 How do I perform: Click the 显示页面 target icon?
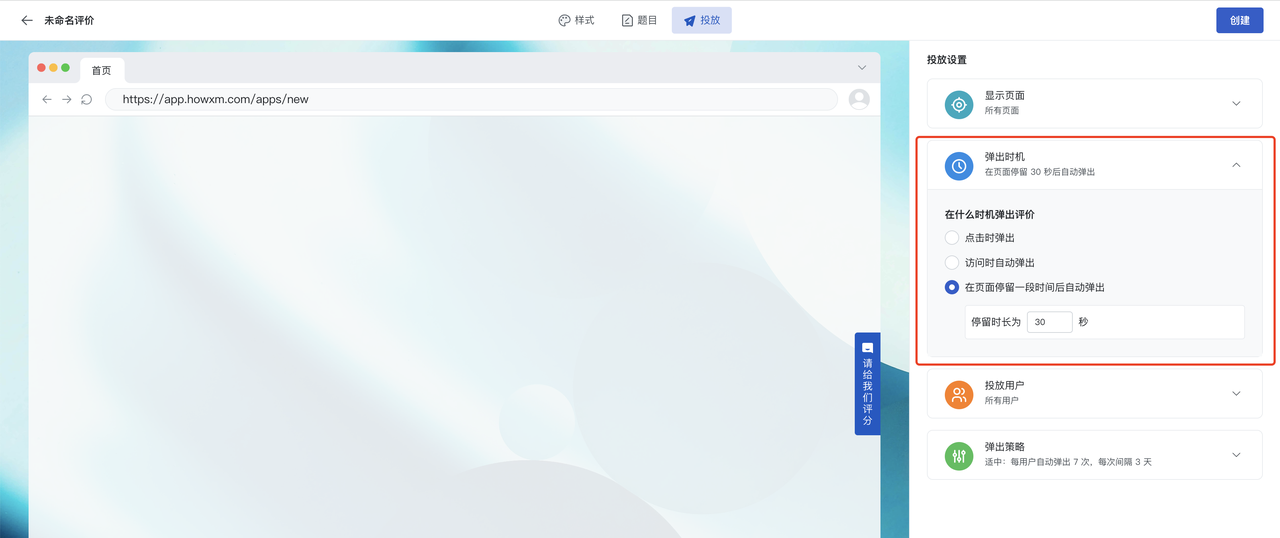click(x=959, y=104)
